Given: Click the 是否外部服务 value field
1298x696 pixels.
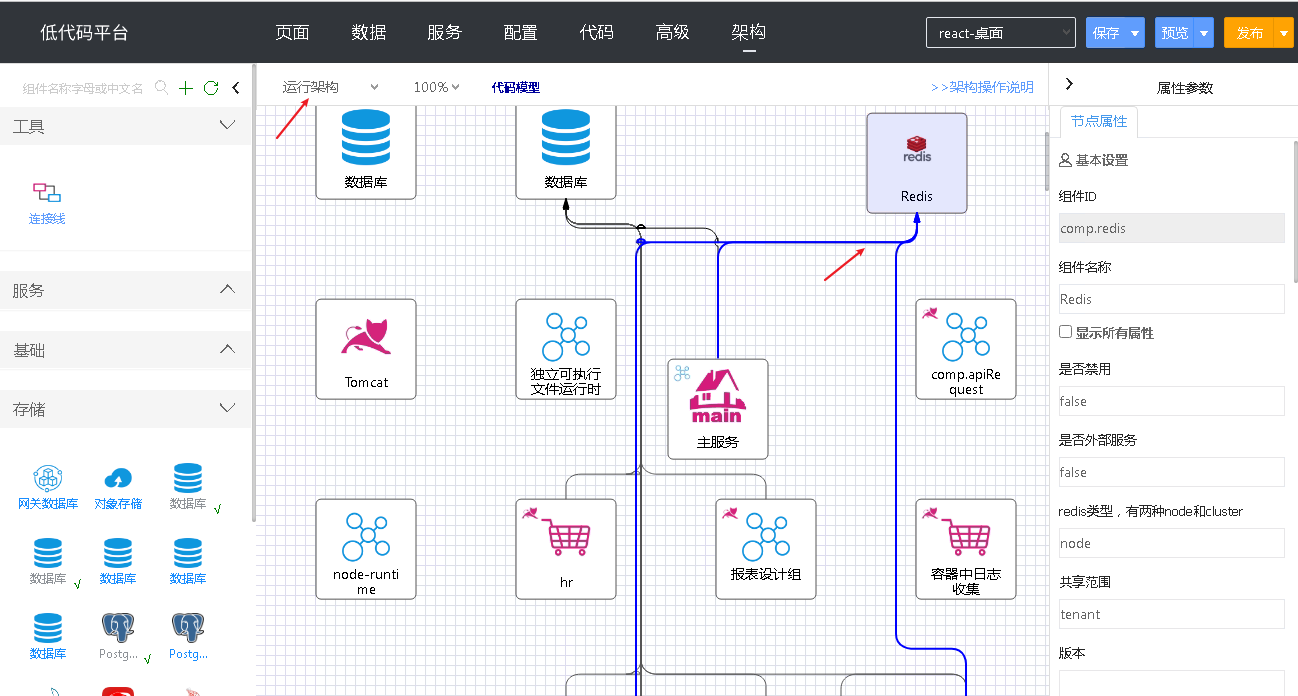Looking at the screenshot, I should pos(1172,472).
